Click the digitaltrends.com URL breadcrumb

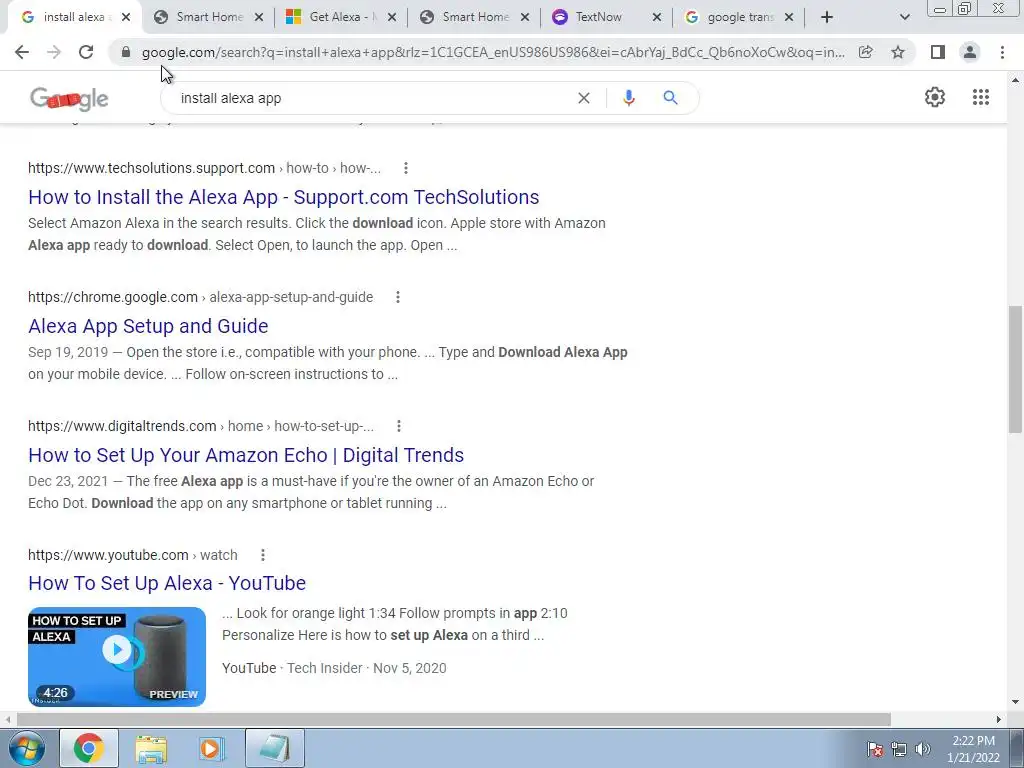pos(201,426)
